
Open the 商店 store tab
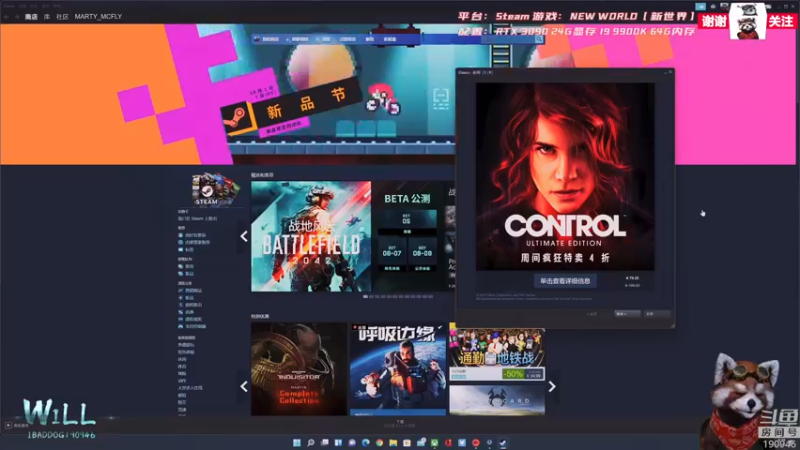click(31, 17)
